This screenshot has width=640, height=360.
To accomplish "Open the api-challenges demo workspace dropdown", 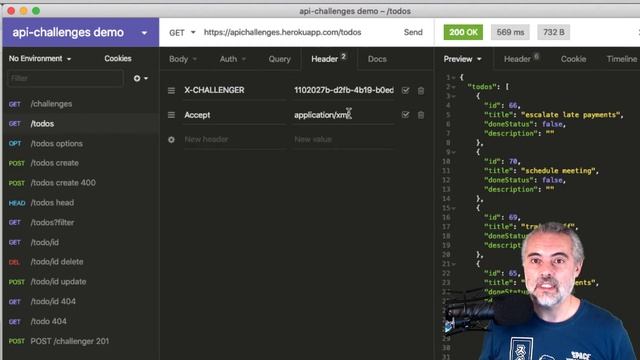I will click(x=144, y=33).
